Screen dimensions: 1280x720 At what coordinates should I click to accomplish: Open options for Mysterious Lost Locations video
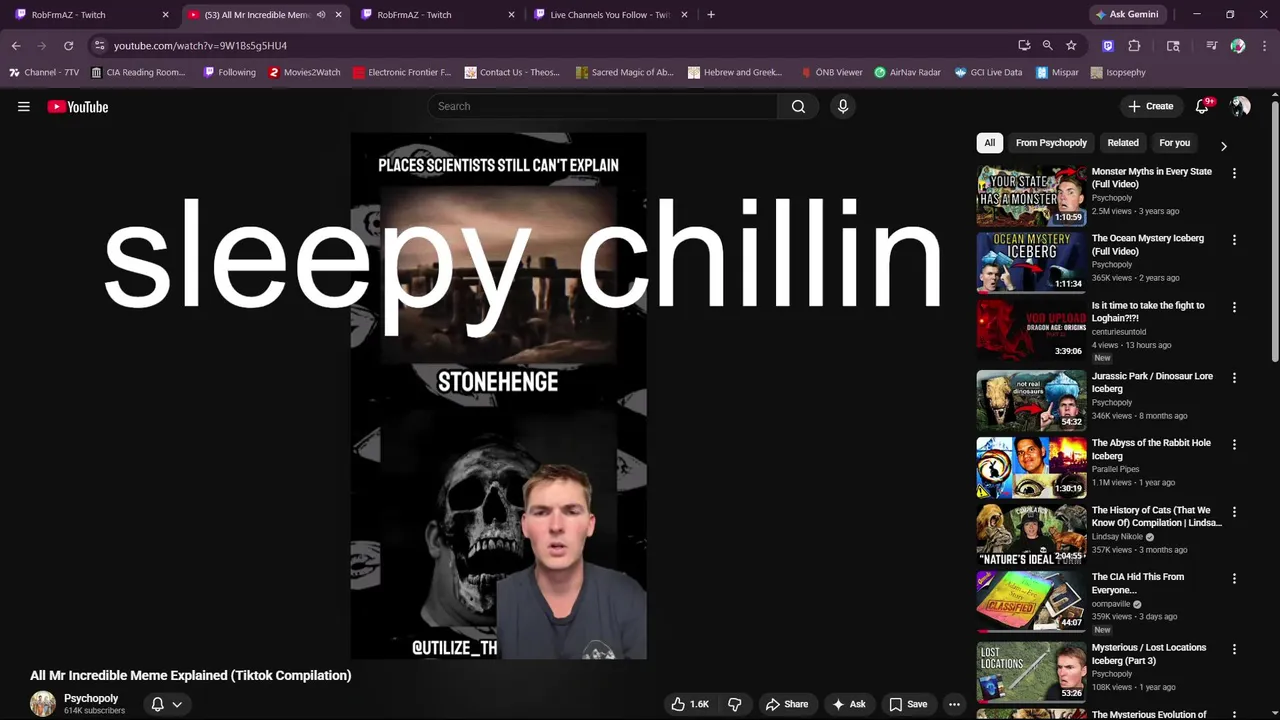(x=1234, y=649)
